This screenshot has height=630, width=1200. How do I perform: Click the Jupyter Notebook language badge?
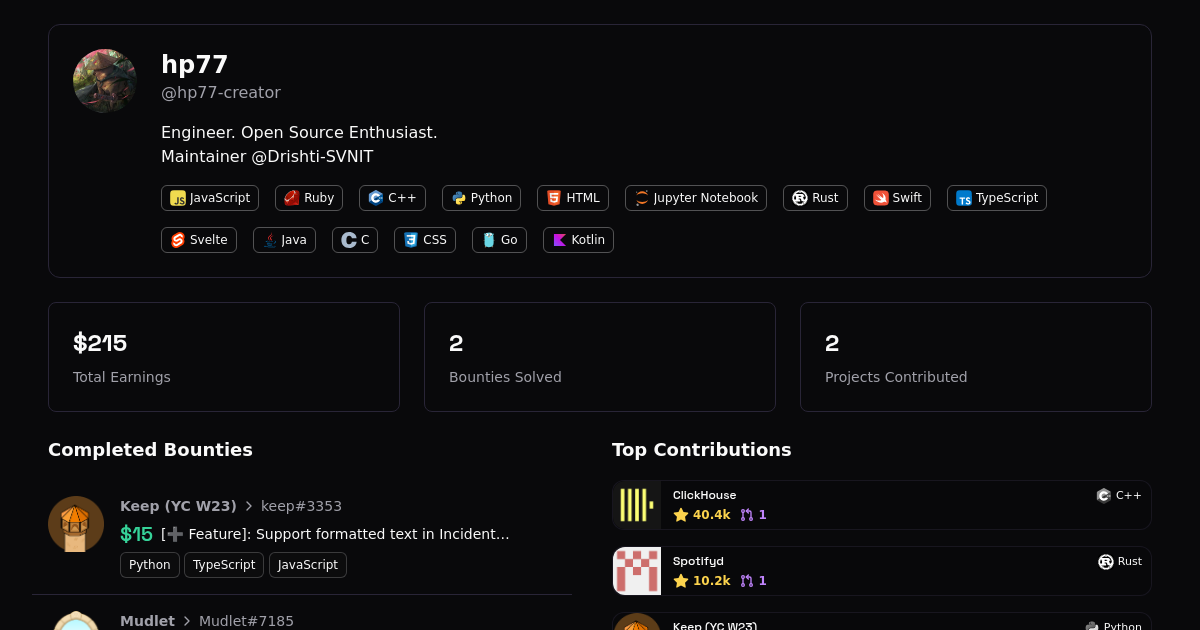(x=695, y=198)
